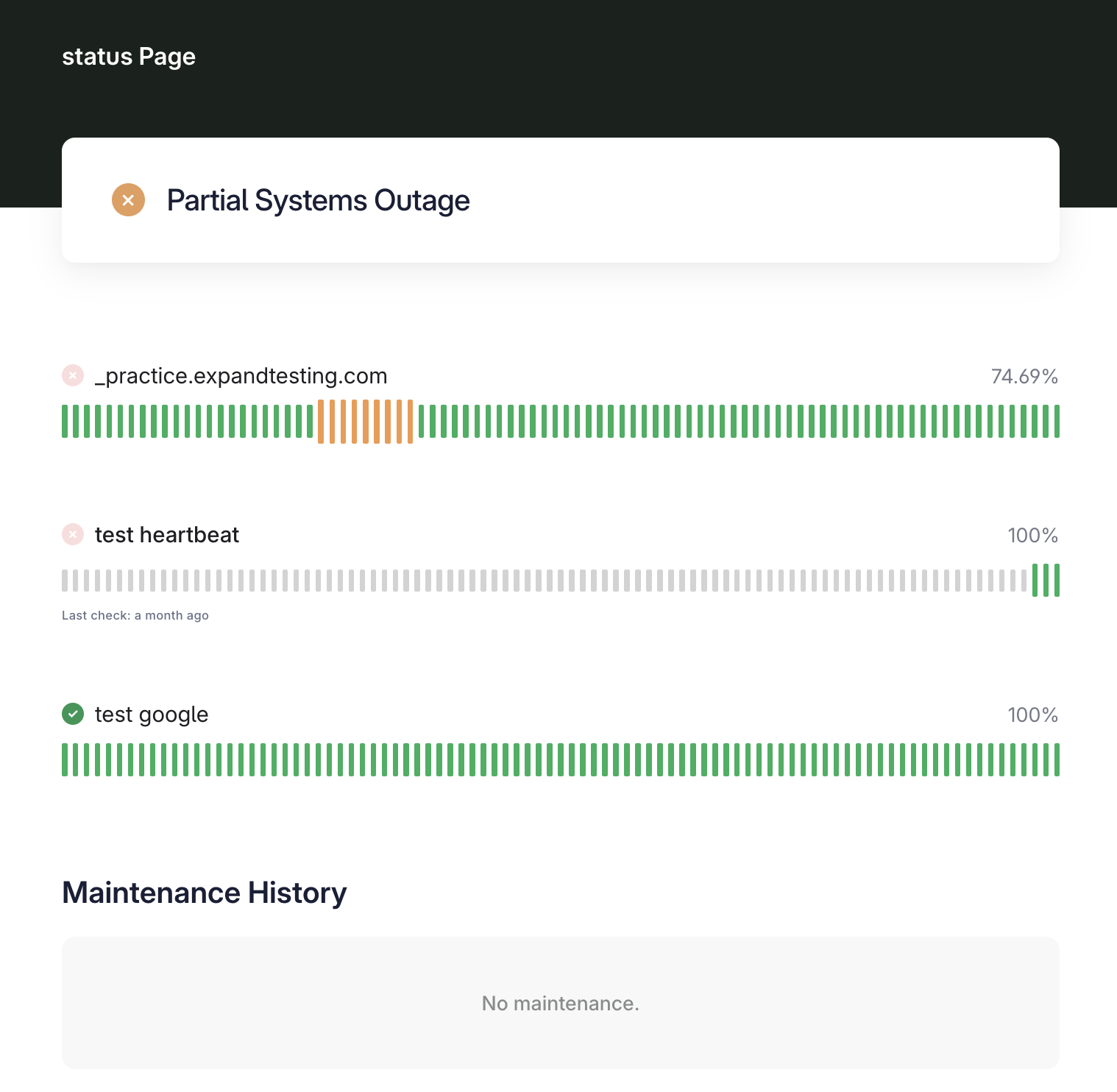The height and width of the screenshot is (1092, 1117).
Task: Click the last green bar of test google
Action: [x=1057, y=760]
